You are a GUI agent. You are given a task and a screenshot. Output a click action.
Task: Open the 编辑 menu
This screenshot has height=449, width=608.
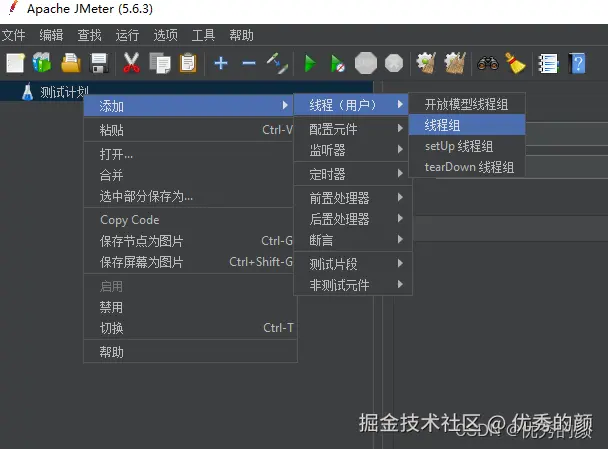tap(51, 35)
